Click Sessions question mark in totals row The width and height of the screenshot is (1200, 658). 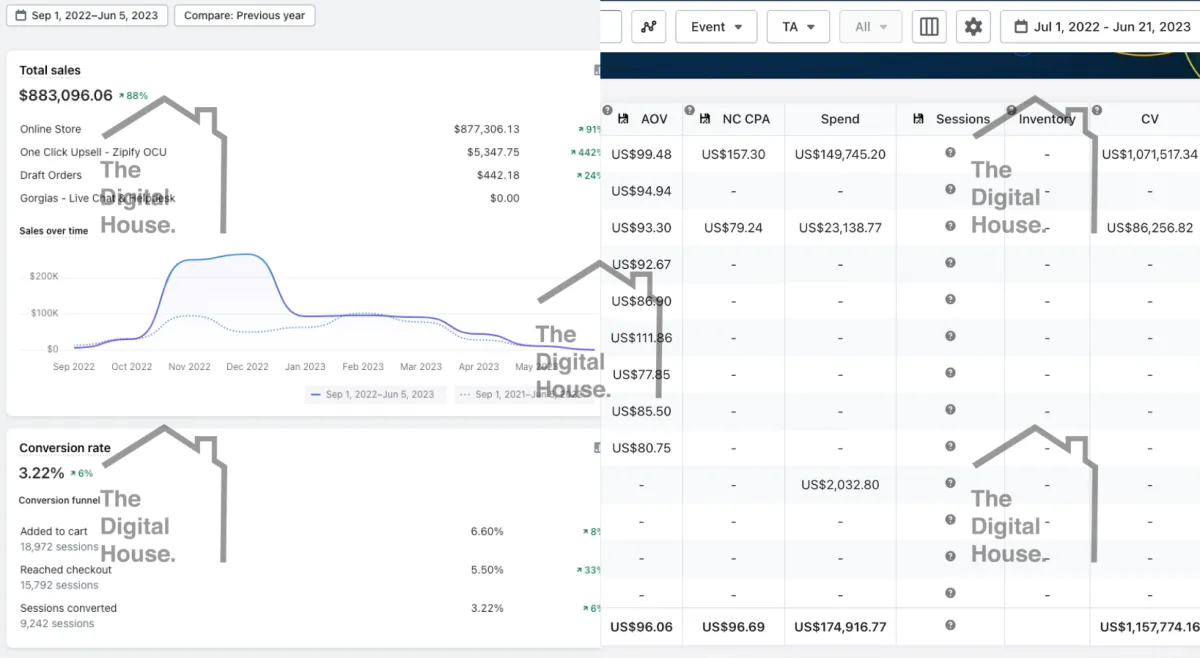tap(950, 625)
